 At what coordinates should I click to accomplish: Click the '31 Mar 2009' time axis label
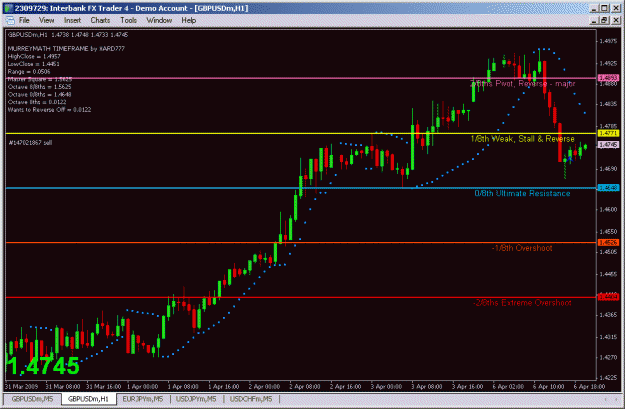pyautogui.click(x=21, y=386)
